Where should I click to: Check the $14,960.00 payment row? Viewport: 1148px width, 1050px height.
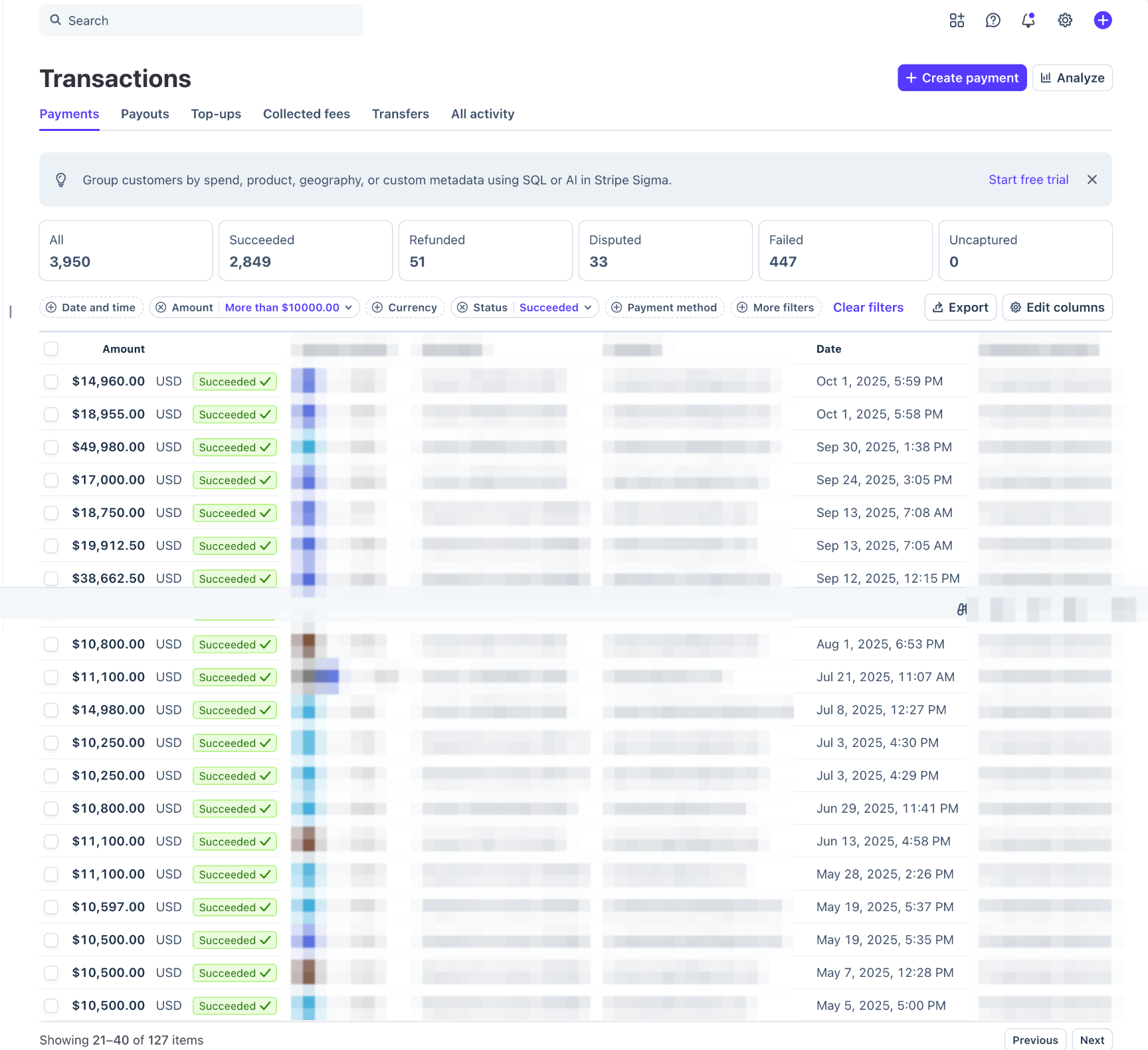51,381
